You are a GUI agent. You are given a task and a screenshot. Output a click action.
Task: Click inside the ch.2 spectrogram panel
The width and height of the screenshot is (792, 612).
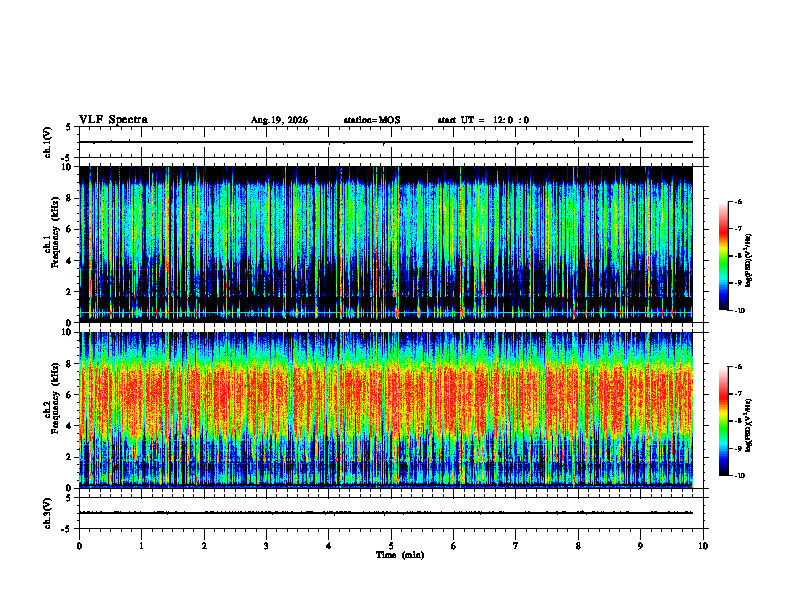tap(386, 410)
